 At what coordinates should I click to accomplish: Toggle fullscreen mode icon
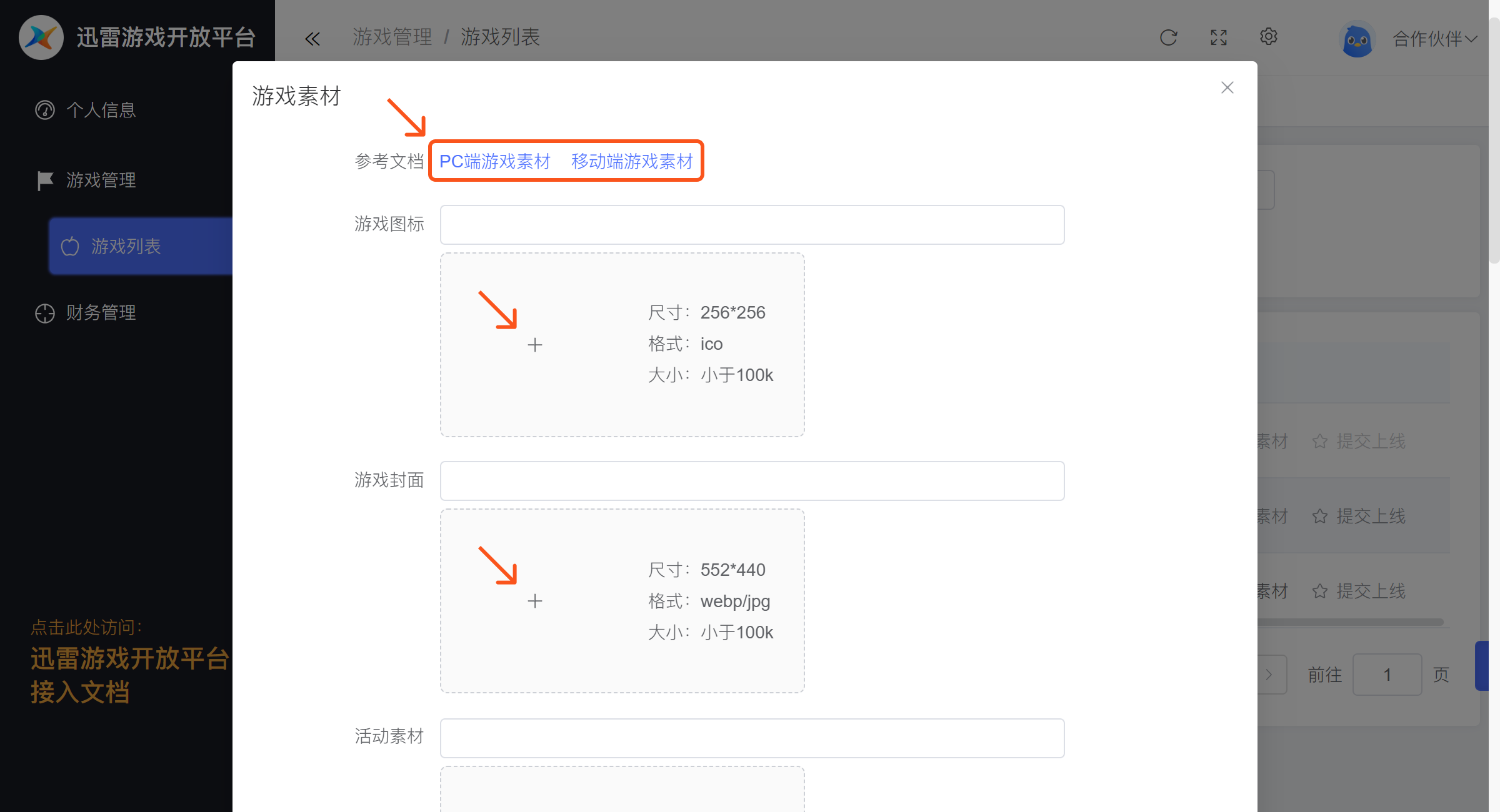click(1219, 37)
